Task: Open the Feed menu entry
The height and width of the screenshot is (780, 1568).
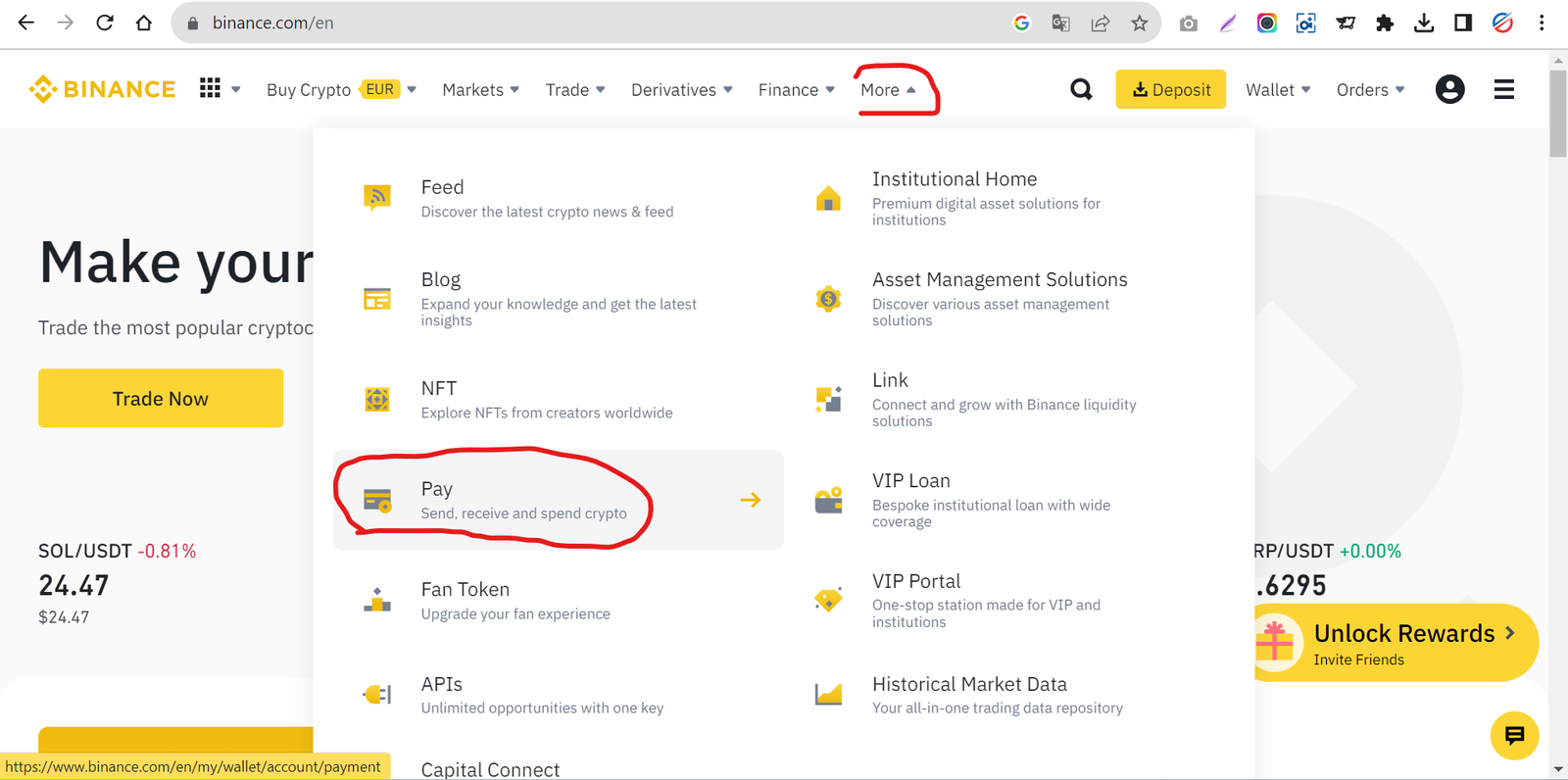Action: tap(558, 198)
